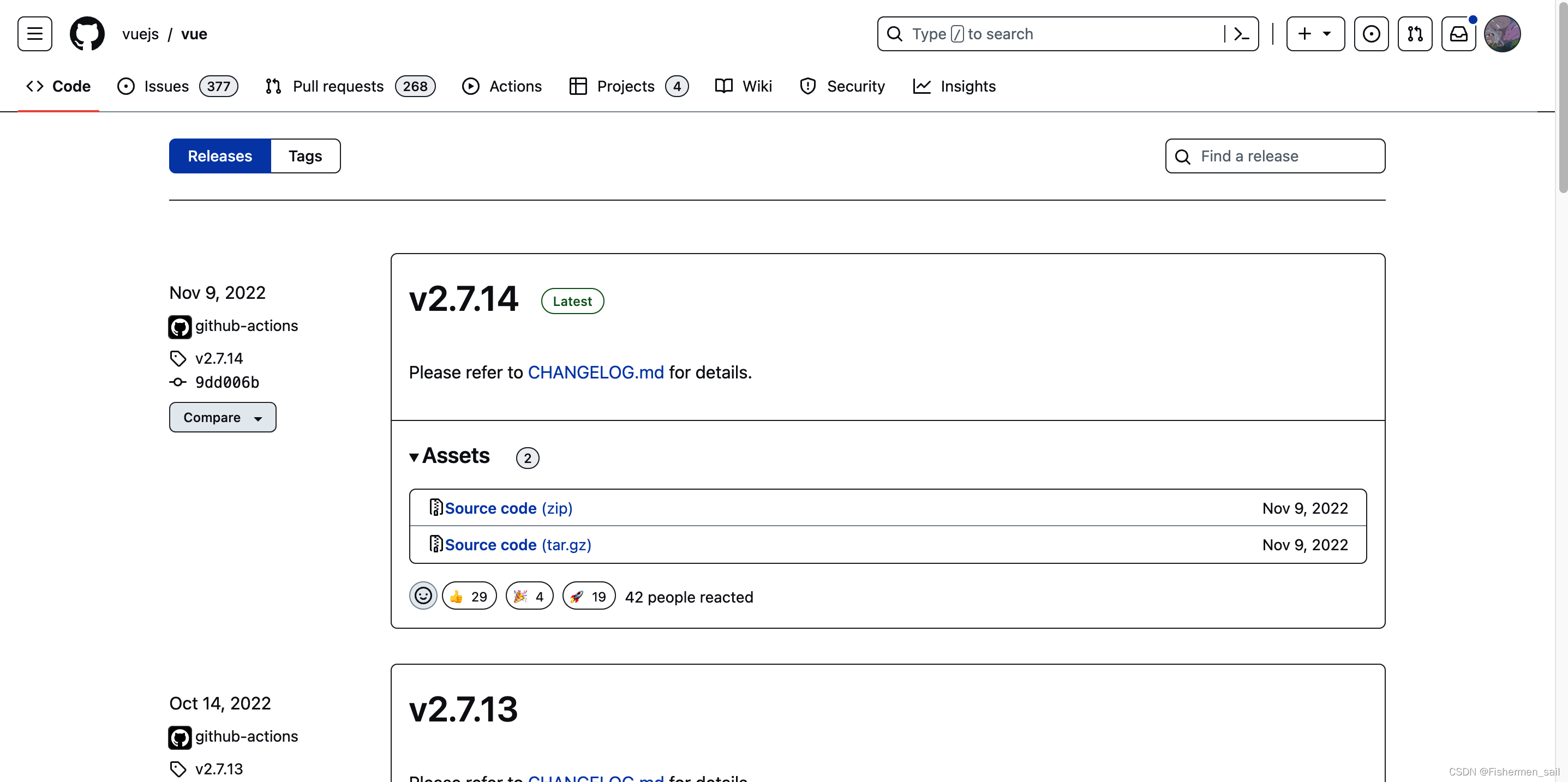Open the v2.7.13 release title
Viewport: 1568px width, 782px height.
463,709
